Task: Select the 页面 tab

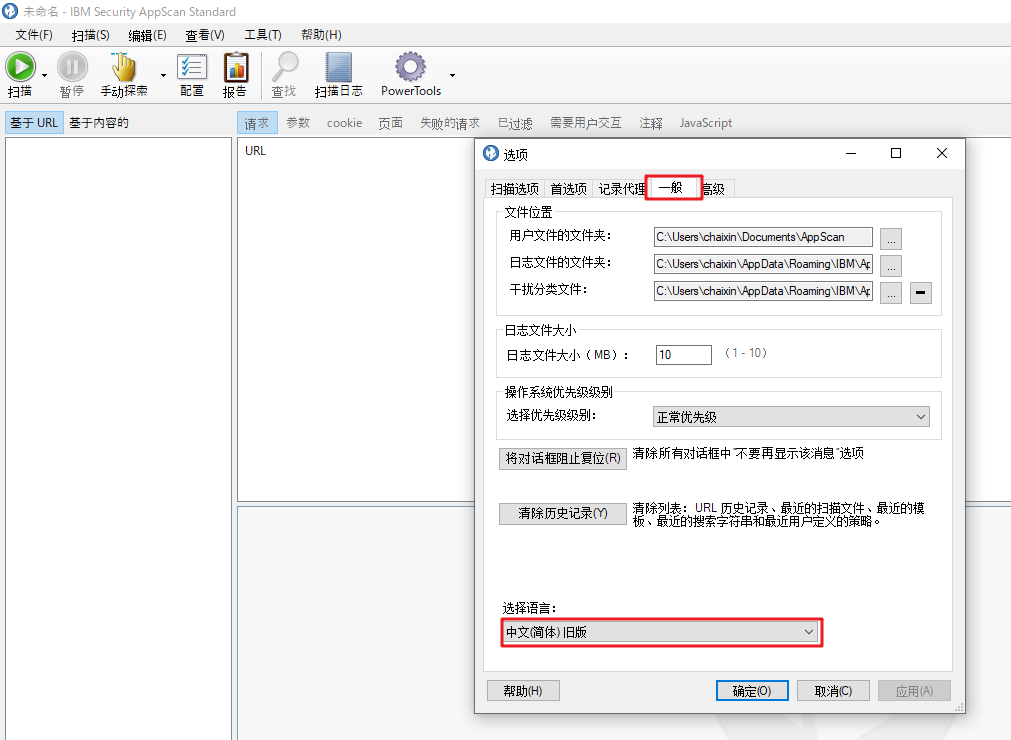Action: tap(390, 122)
